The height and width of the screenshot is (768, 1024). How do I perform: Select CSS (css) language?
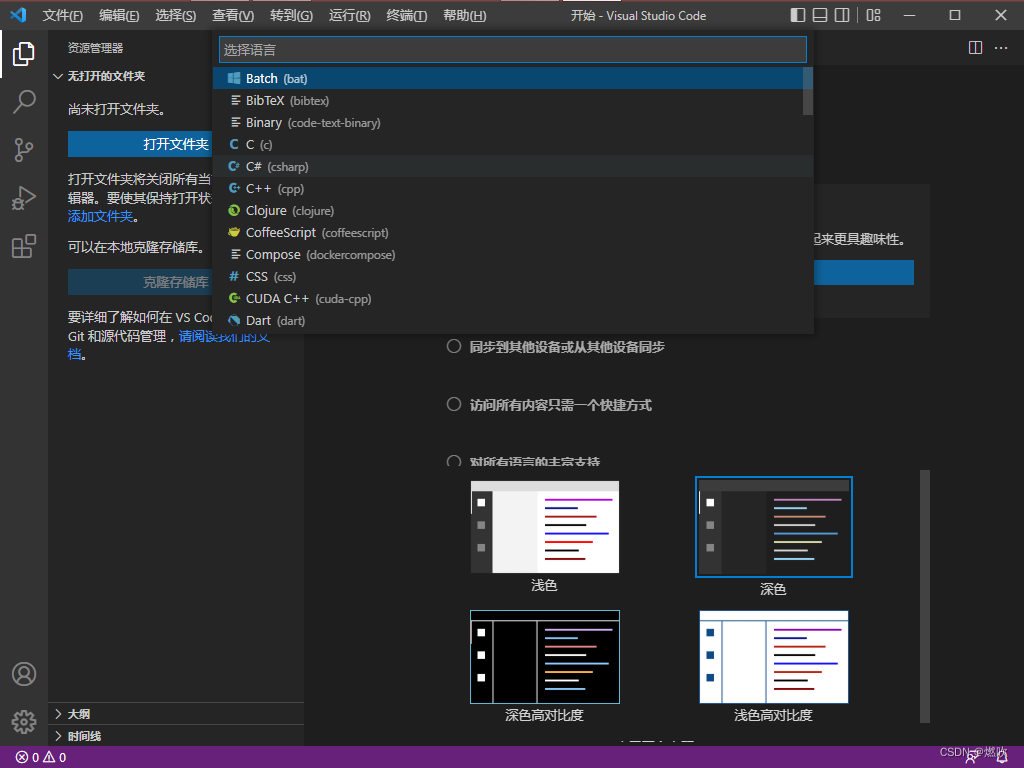513,277
